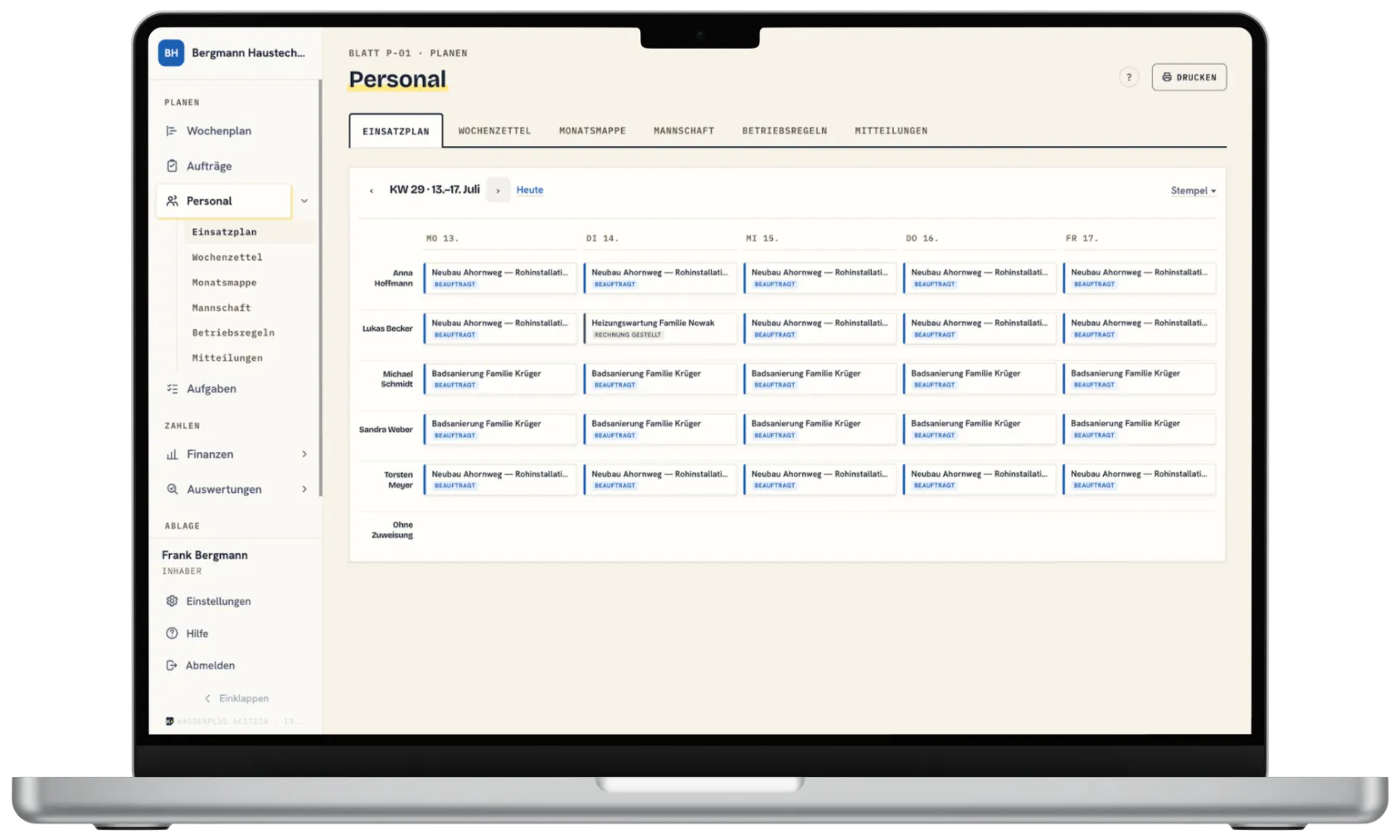Click the Sandra Weber row label
Viewport: 1400px width, 840px height.
386,430
